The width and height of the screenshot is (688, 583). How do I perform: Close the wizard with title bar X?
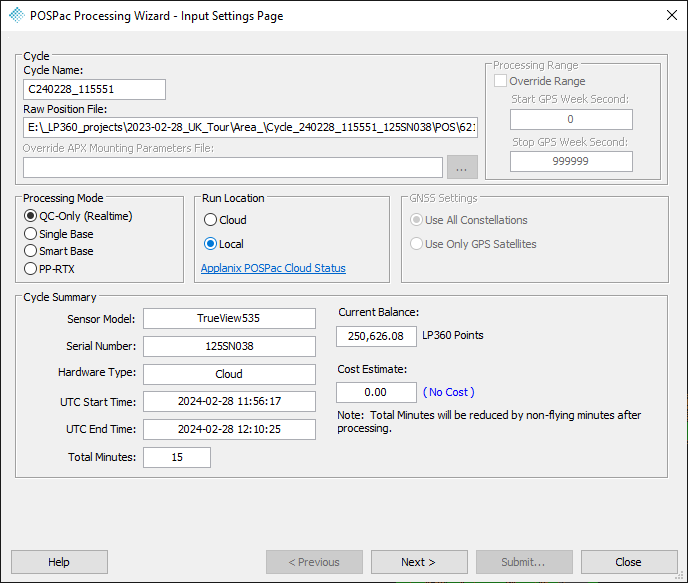670,16
